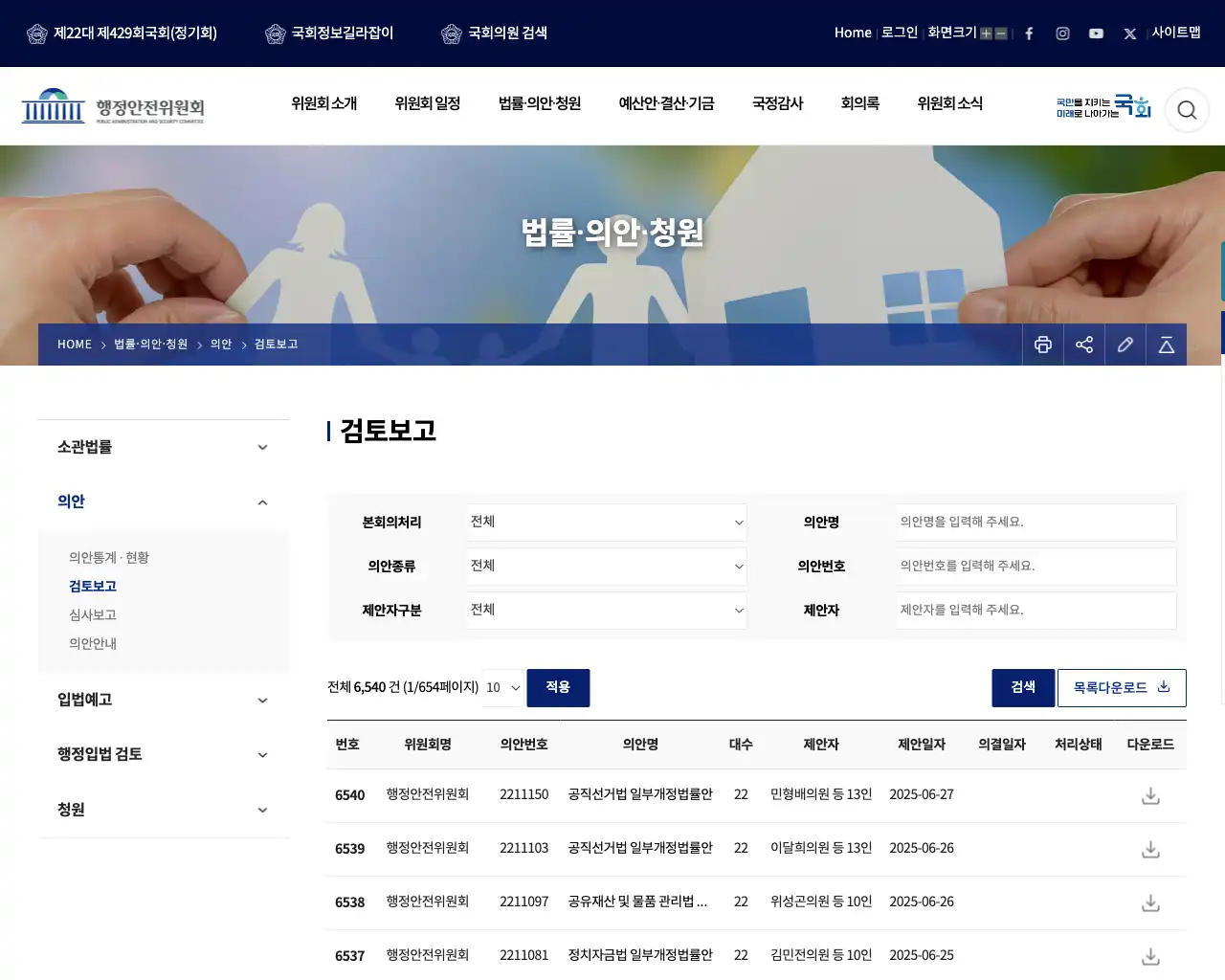Open 법률·의안·청원 main menu
1225x980 pixels.
(540, 103)
